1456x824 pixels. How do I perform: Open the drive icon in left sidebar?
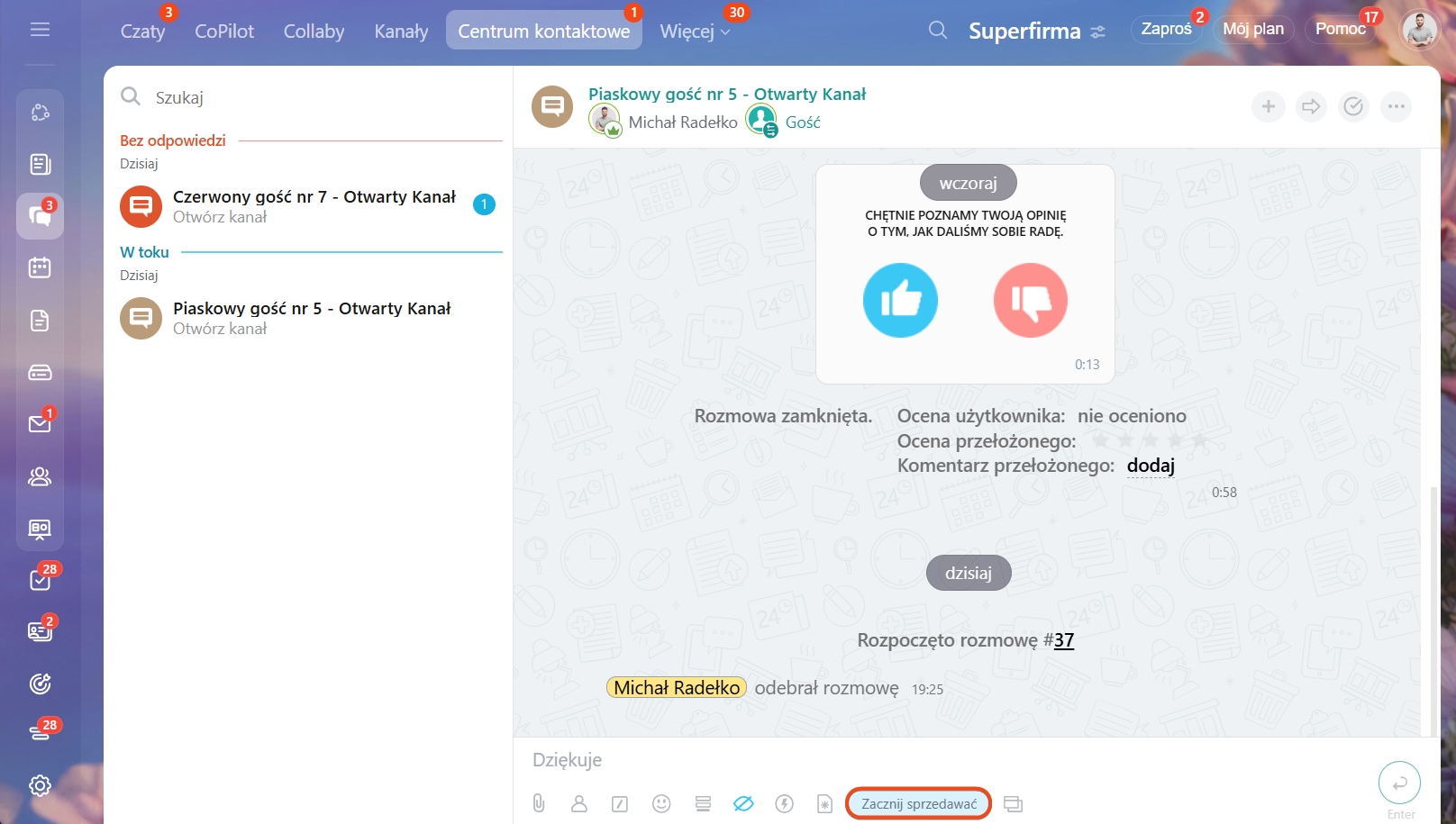(x=40, y=372)
